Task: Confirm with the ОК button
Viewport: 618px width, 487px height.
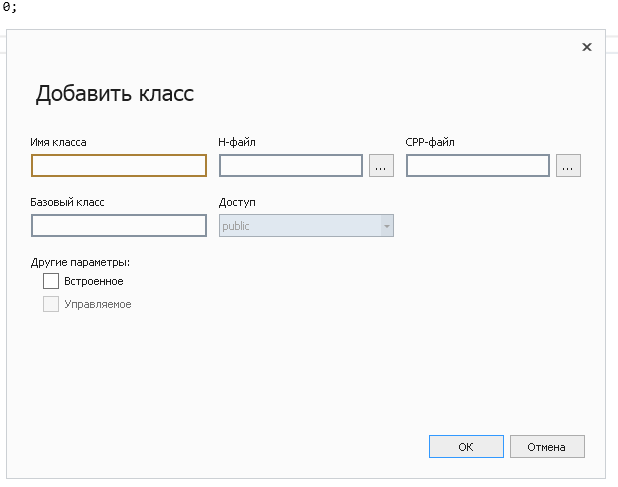Action: coord(466,446)
